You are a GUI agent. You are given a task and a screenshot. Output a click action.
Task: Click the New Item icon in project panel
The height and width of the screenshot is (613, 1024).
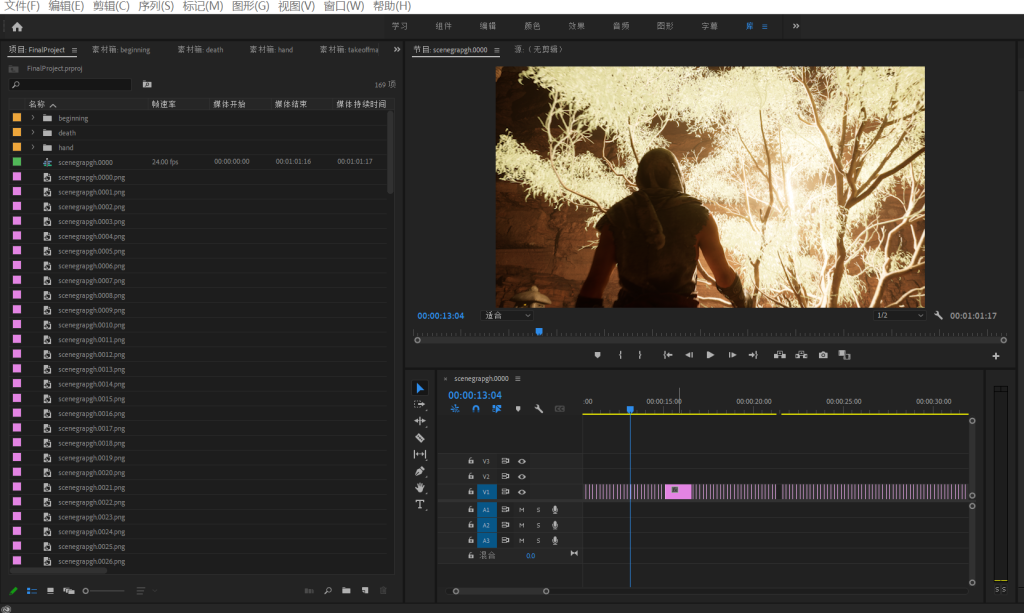[x=365, y=591]
